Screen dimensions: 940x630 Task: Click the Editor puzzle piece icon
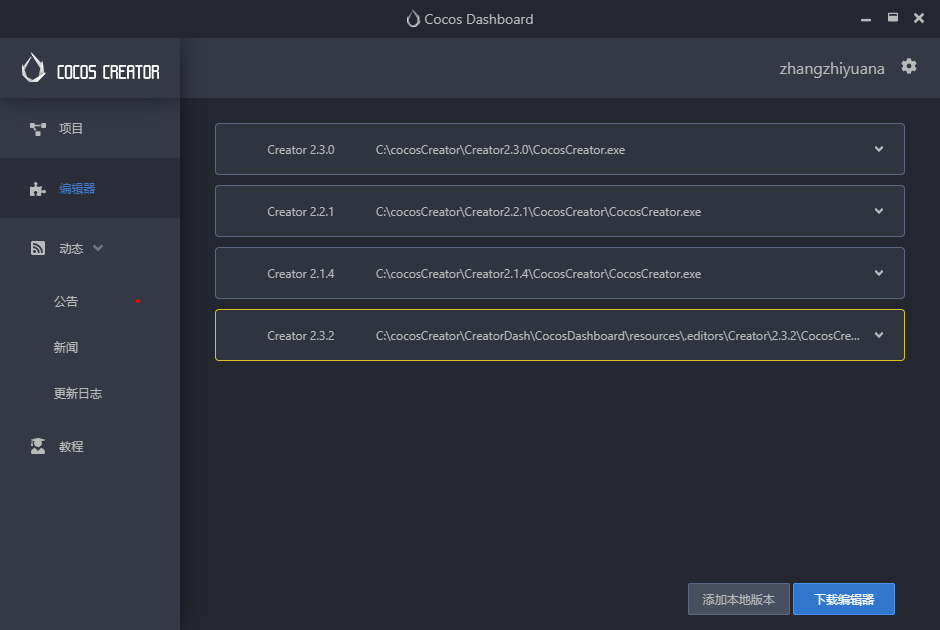point(38,189)
